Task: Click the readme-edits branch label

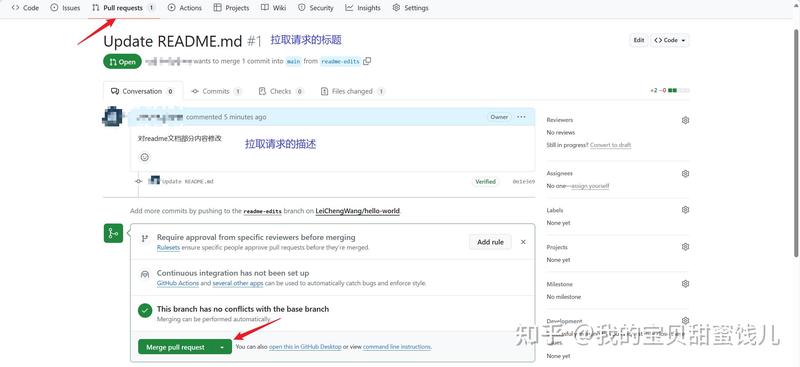Action: tap(340, 61)
